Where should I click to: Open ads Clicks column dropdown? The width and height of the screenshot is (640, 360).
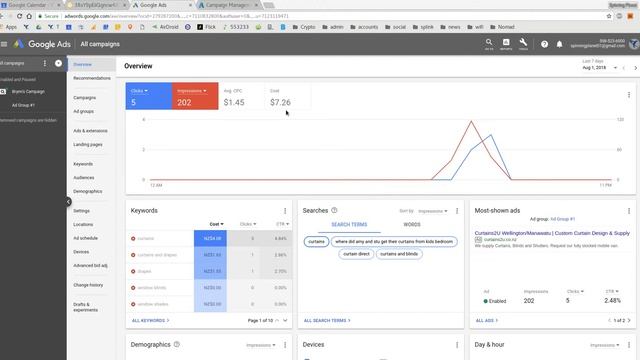coord(575,291)
